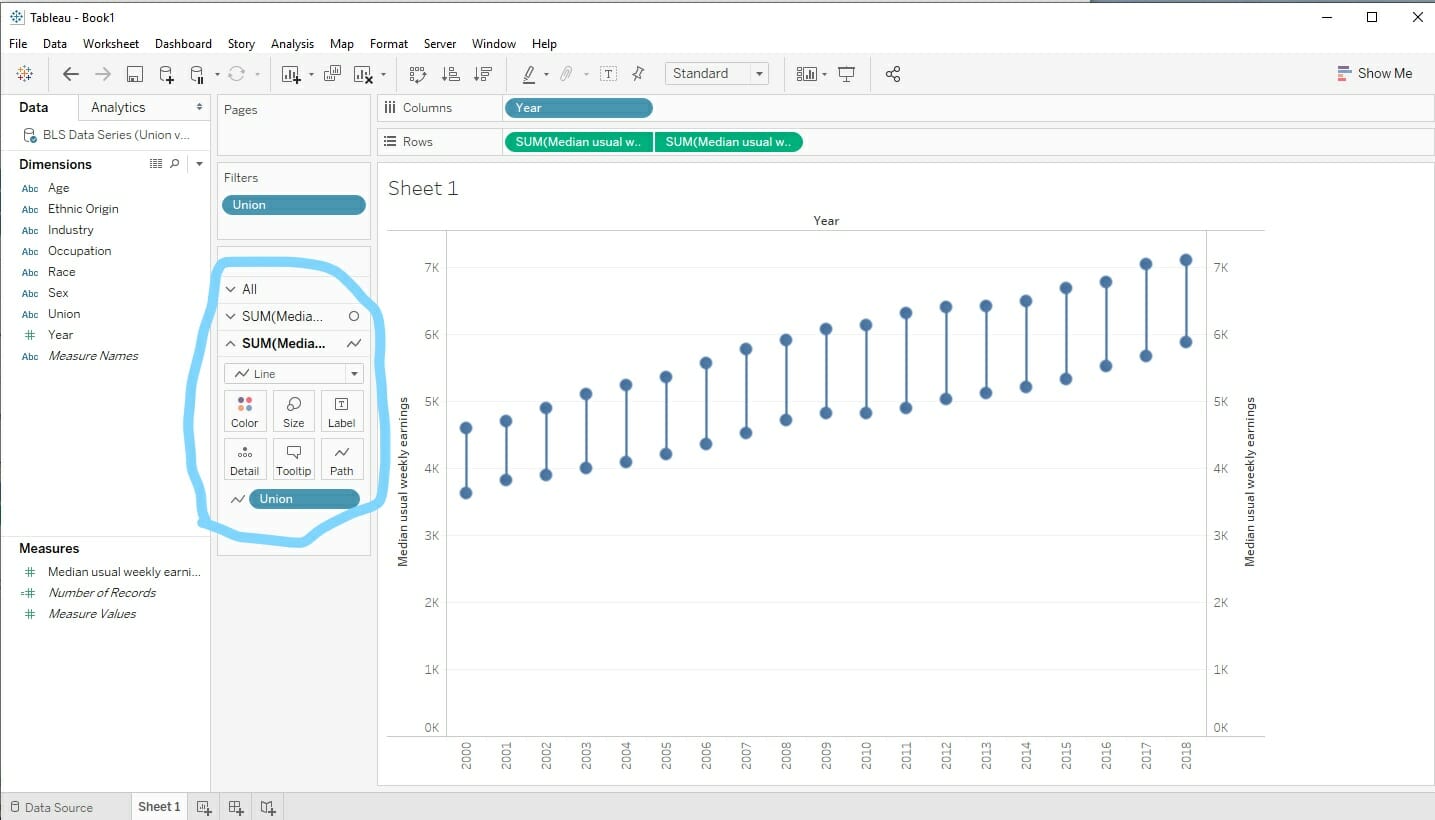Viewport: 1435px width, 820px height.
Task: Select the Size shelf in the Marks card
Action: click(293, 410)
